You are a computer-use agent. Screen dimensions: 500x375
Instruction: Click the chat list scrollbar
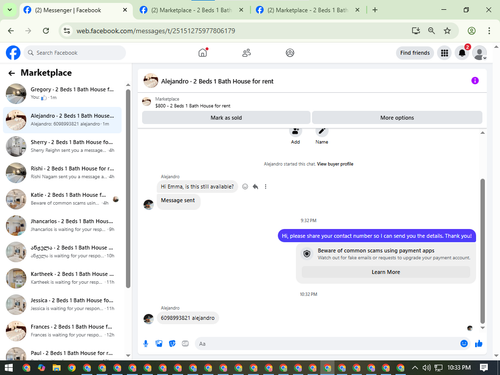(128, 189)
